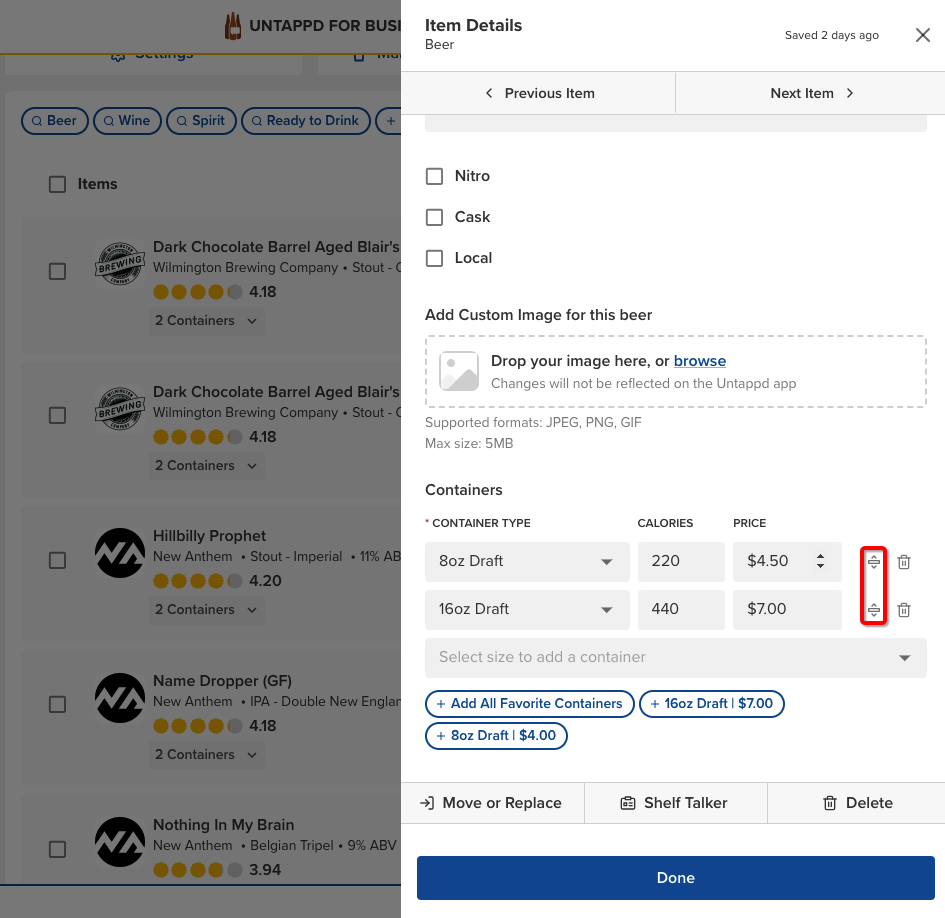Delete this item
The image size is (945, 918).
coord(856,803)
